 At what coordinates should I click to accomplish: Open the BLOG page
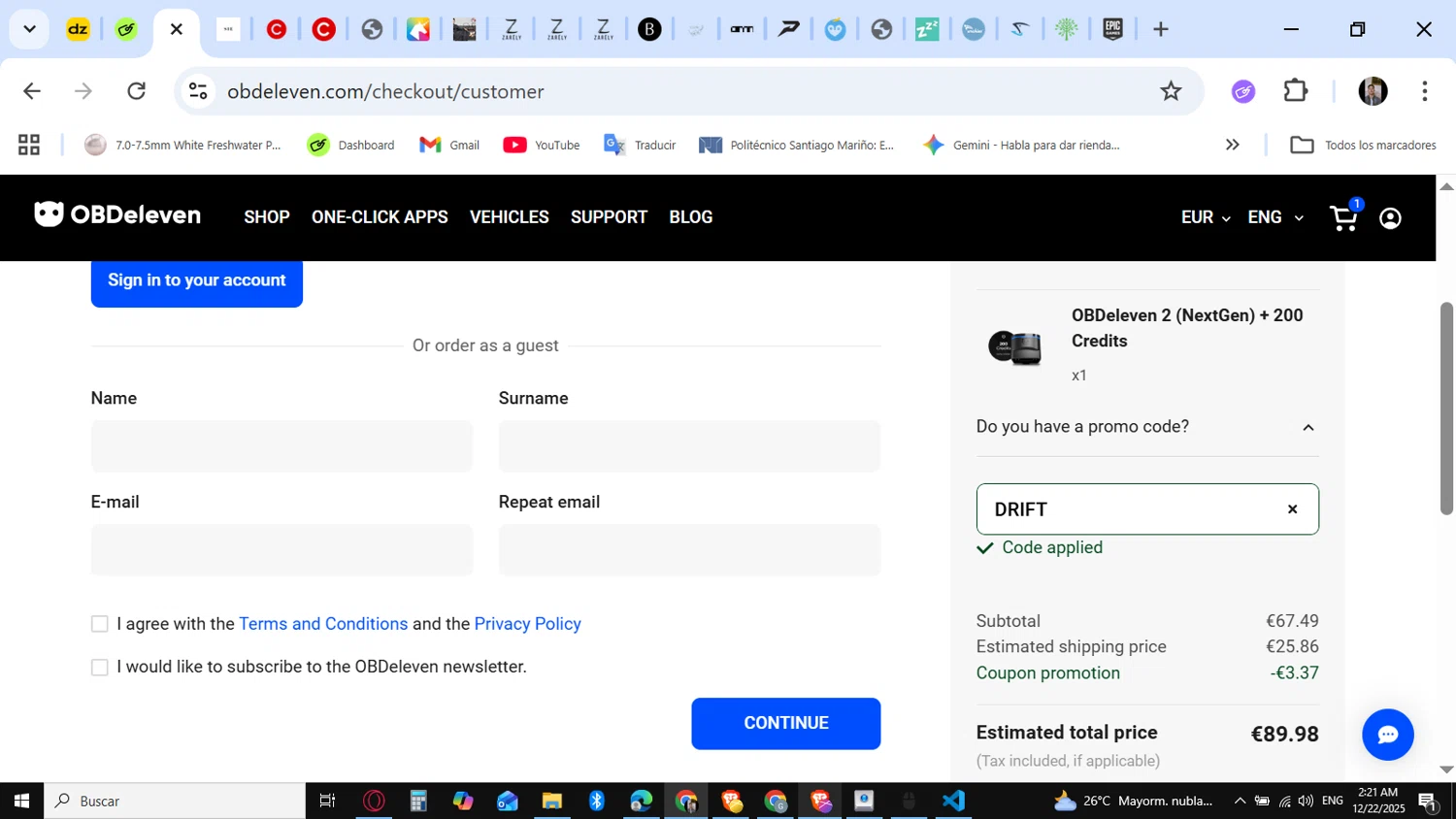coord(691,217)
